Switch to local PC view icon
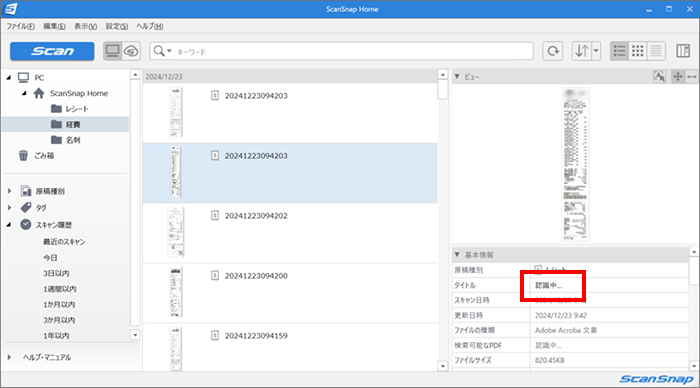The height and width of the screenshot is (388, 700). pyautogui.click(x=112, y=51)
